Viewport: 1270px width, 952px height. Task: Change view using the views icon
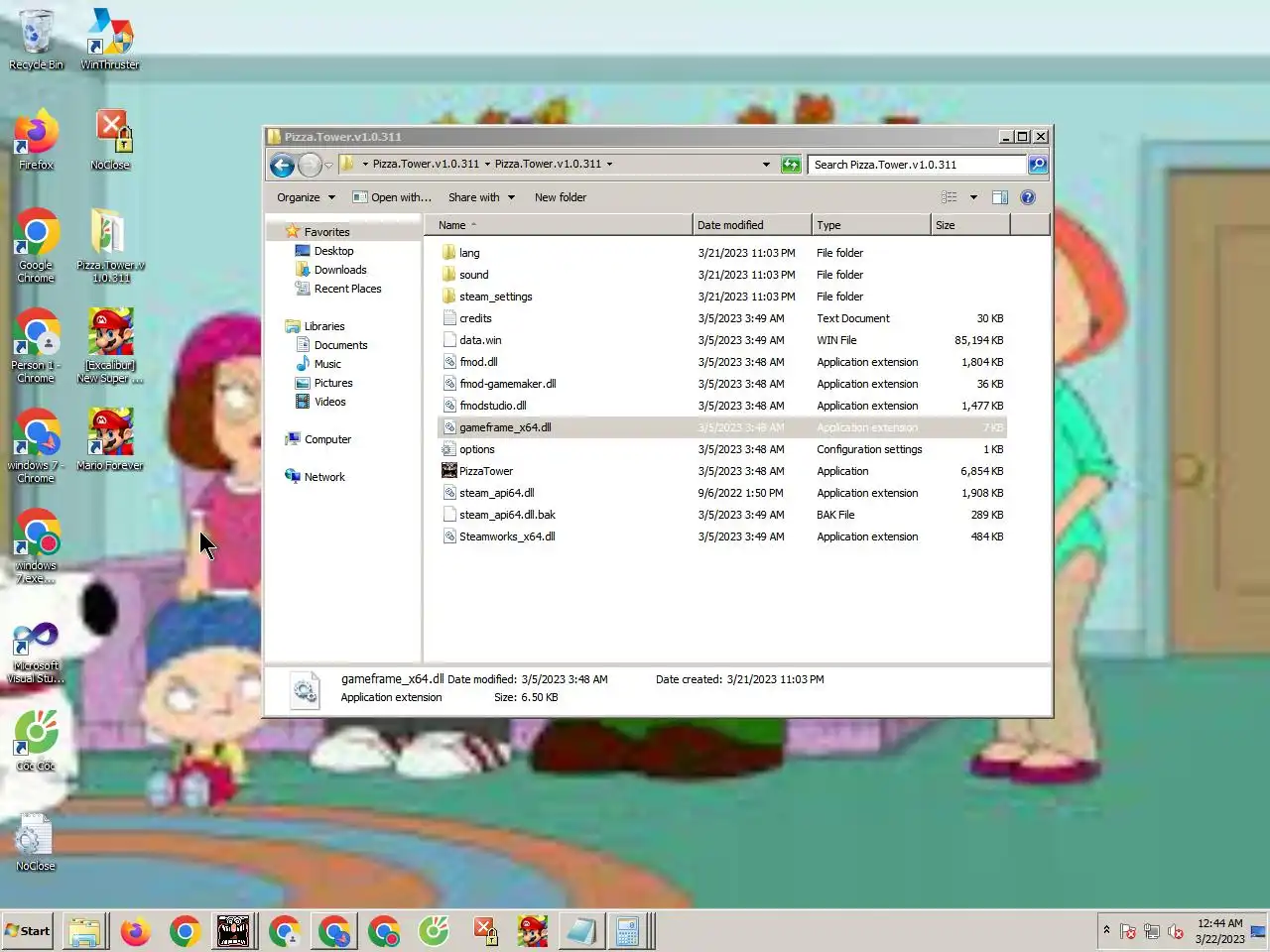pyautogui.click(x=950, y=197)
